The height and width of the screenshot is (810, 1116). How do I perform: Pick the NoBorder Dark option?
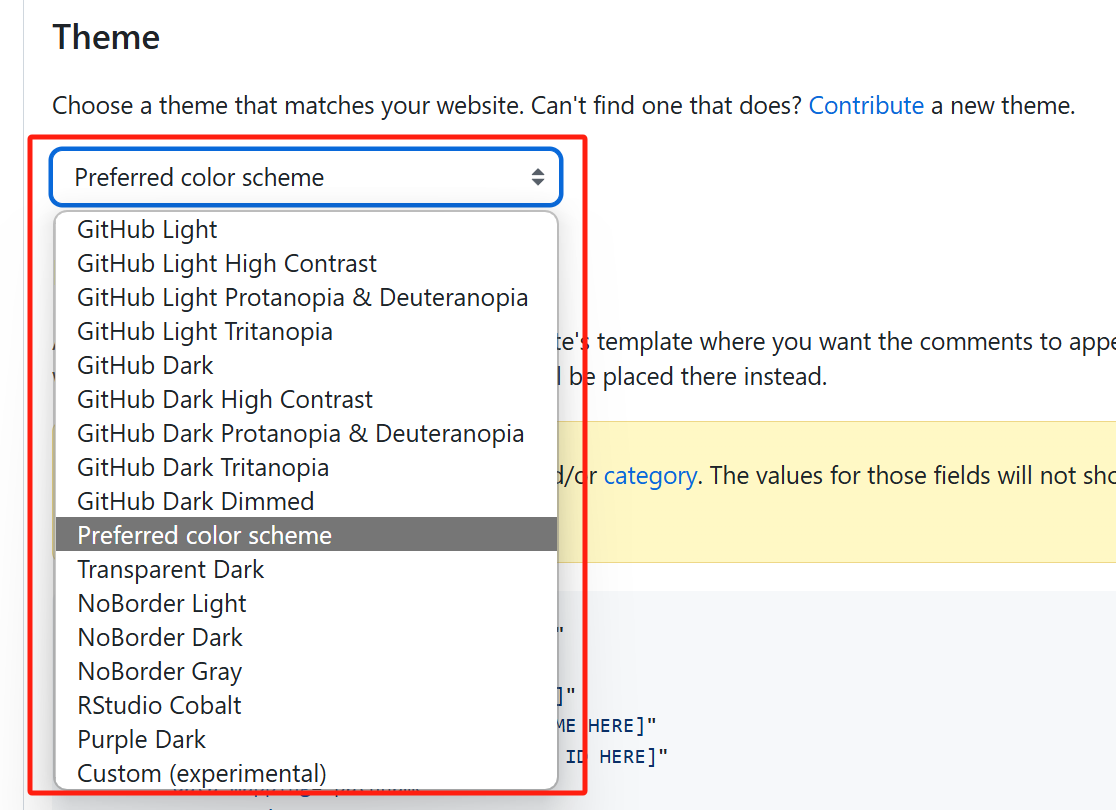pos(160,638)
